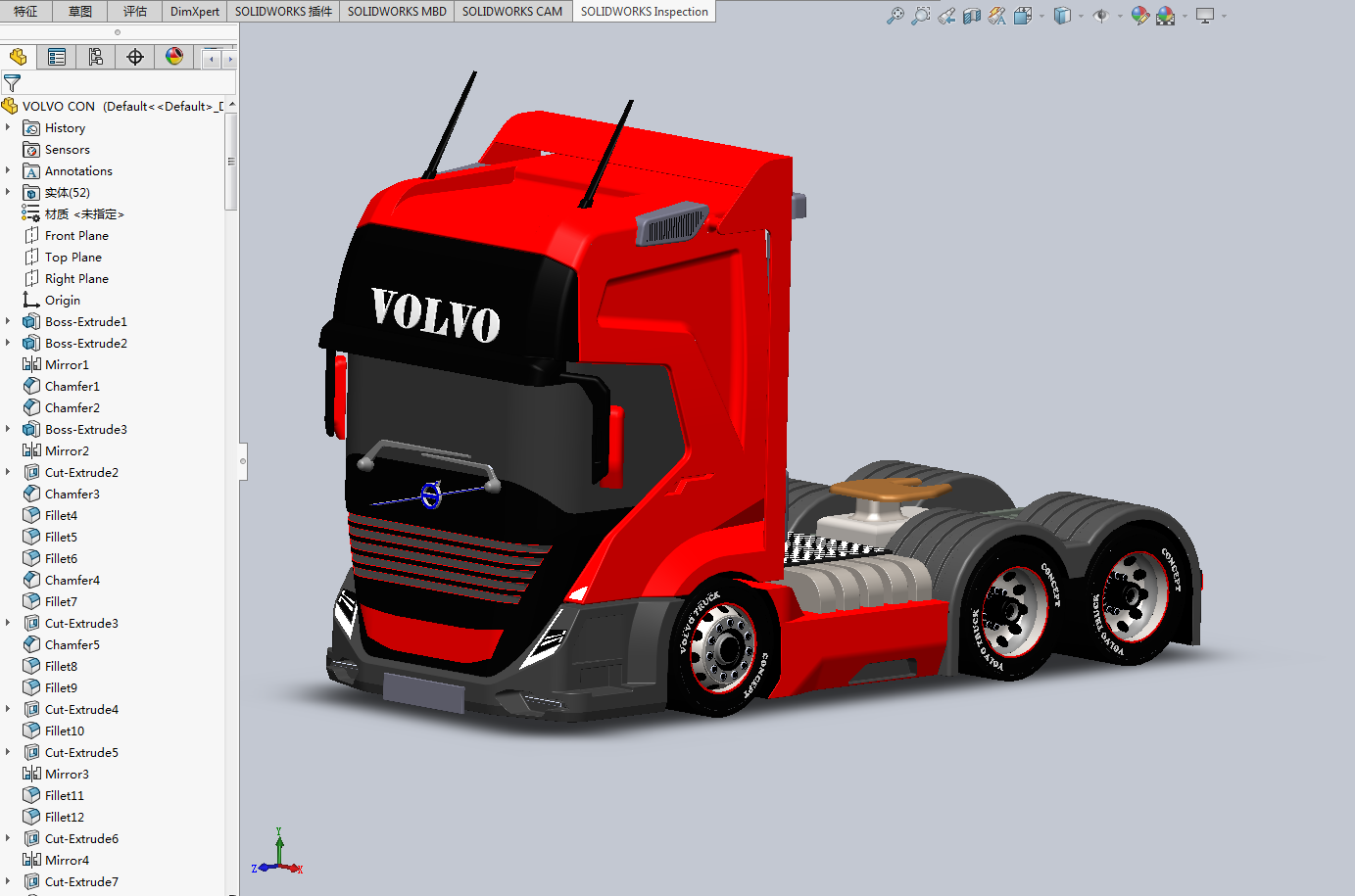Open the DimXpert tab

coord(195,12)
